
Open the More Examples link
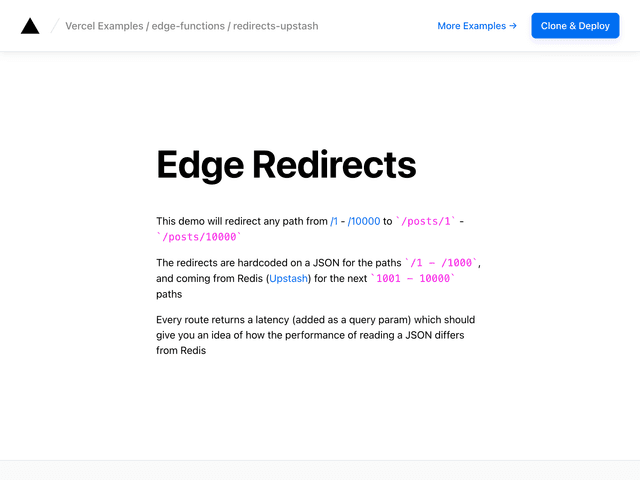[477, 26]
